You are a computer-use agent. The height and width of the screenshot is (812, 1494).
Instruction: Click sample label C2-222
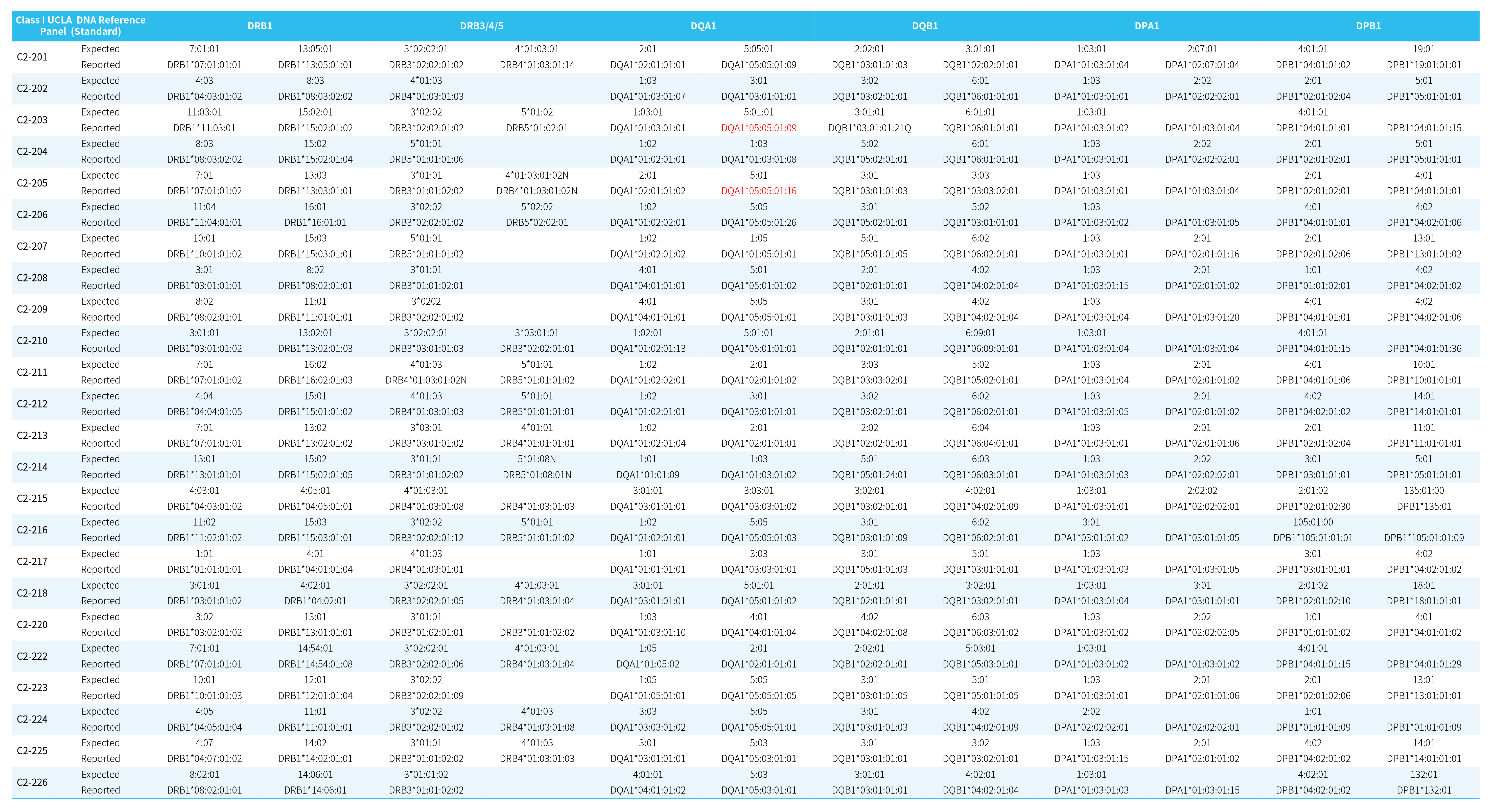click(32, 657)
